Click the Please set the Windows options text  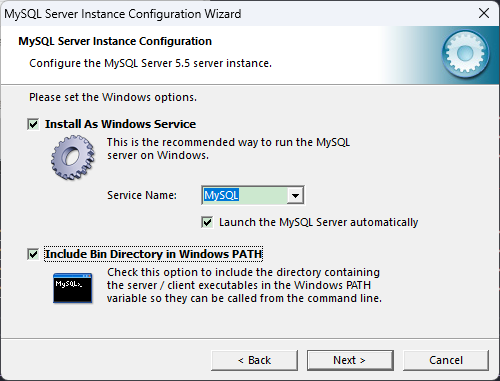click(x=113, y=97)
